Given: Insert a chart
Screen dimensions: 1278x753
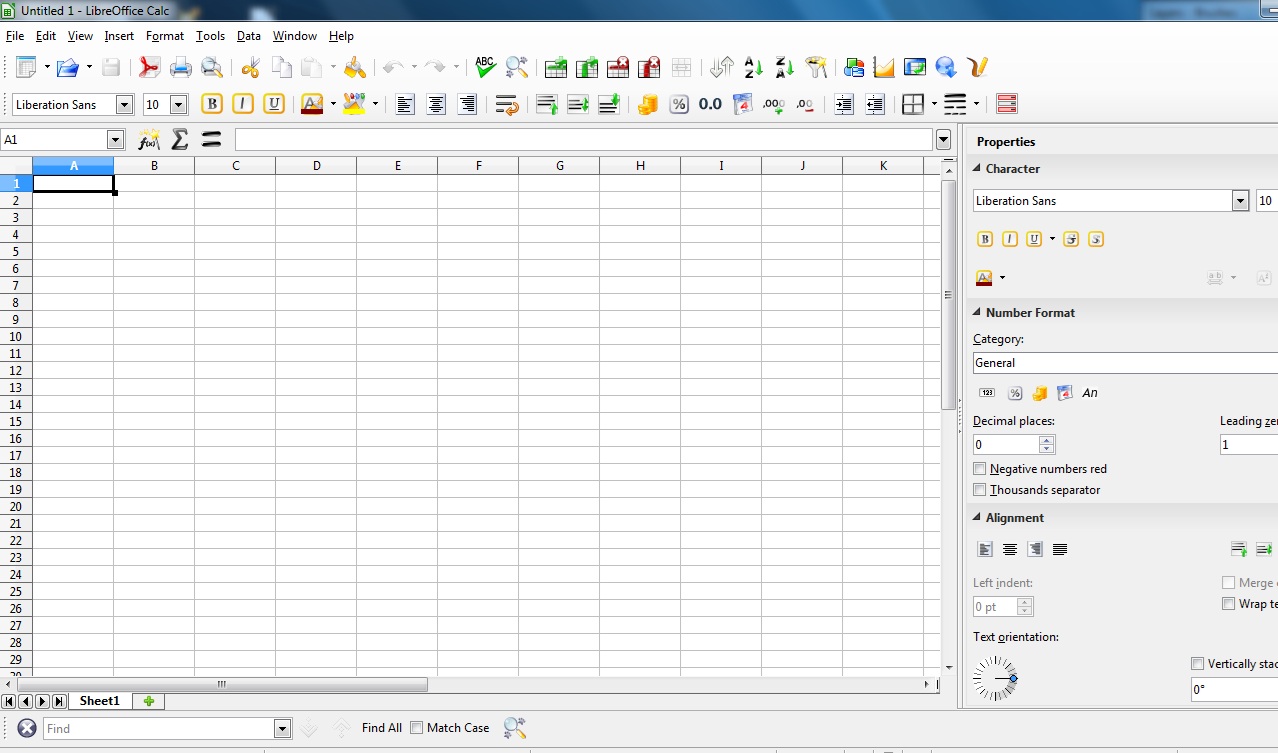Looking at the screenshot, I should pyautogui.click(x=883, y=67).
